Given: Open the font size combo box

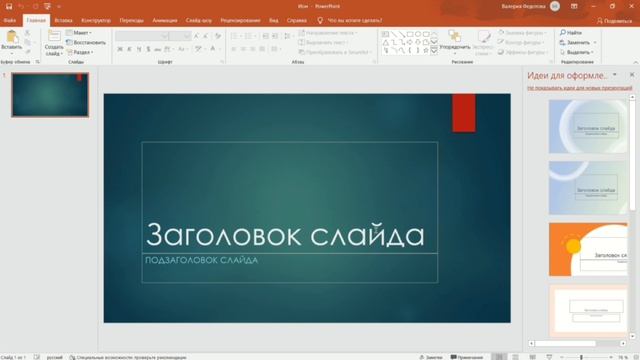Looking at the screenshot, I should click(180, 36).
